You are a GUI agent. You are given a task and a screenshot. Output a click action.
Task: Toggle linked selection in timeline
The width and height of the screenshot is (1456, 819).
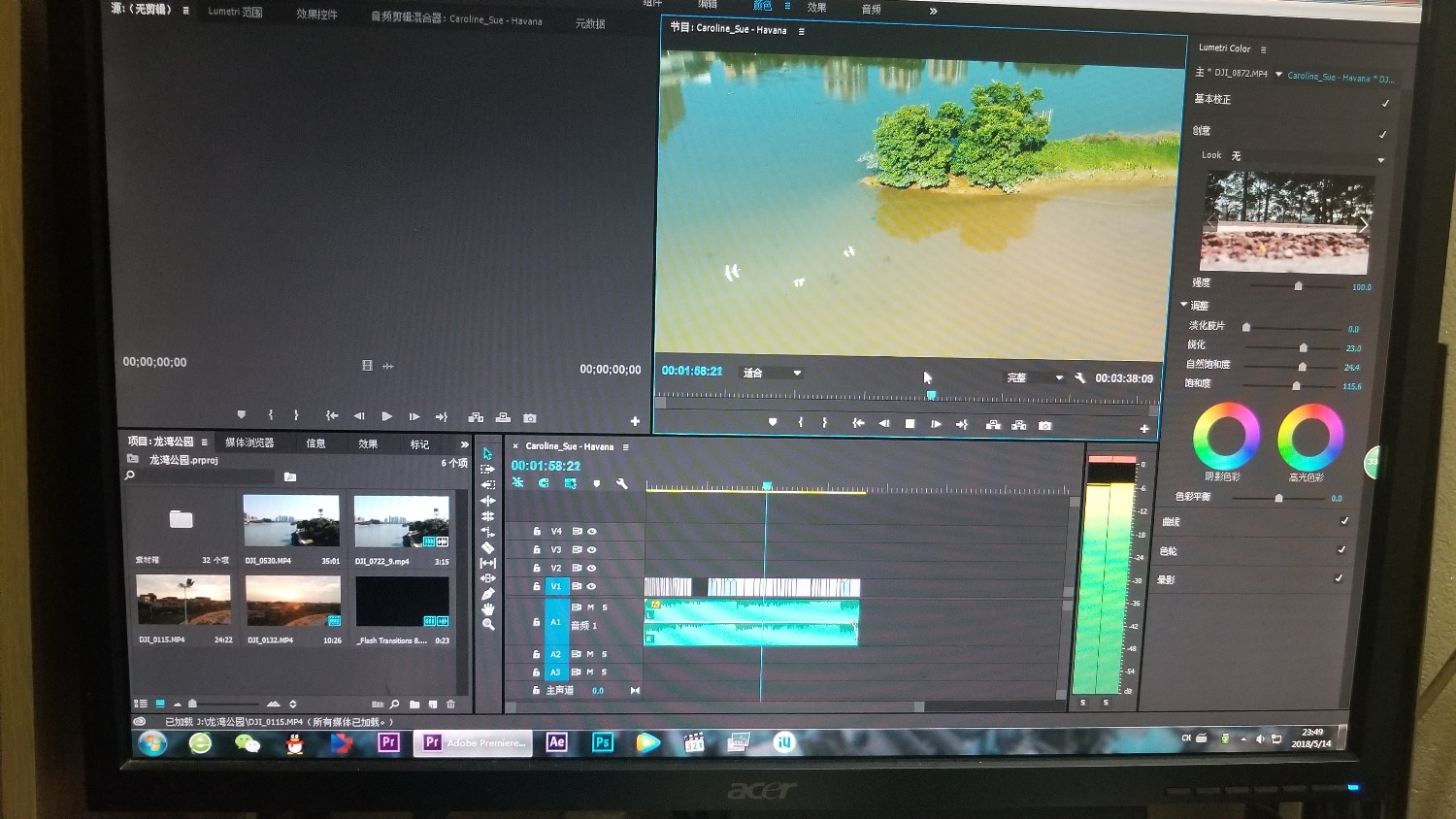click(570, 483)
